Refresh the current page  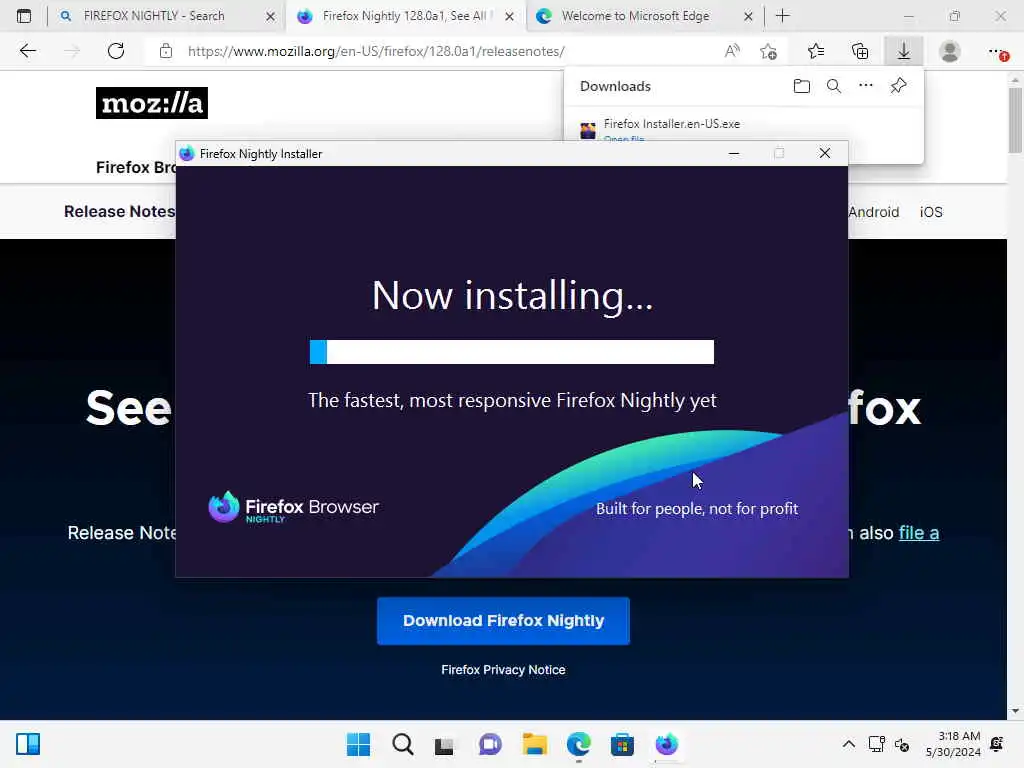pos(116,51)
